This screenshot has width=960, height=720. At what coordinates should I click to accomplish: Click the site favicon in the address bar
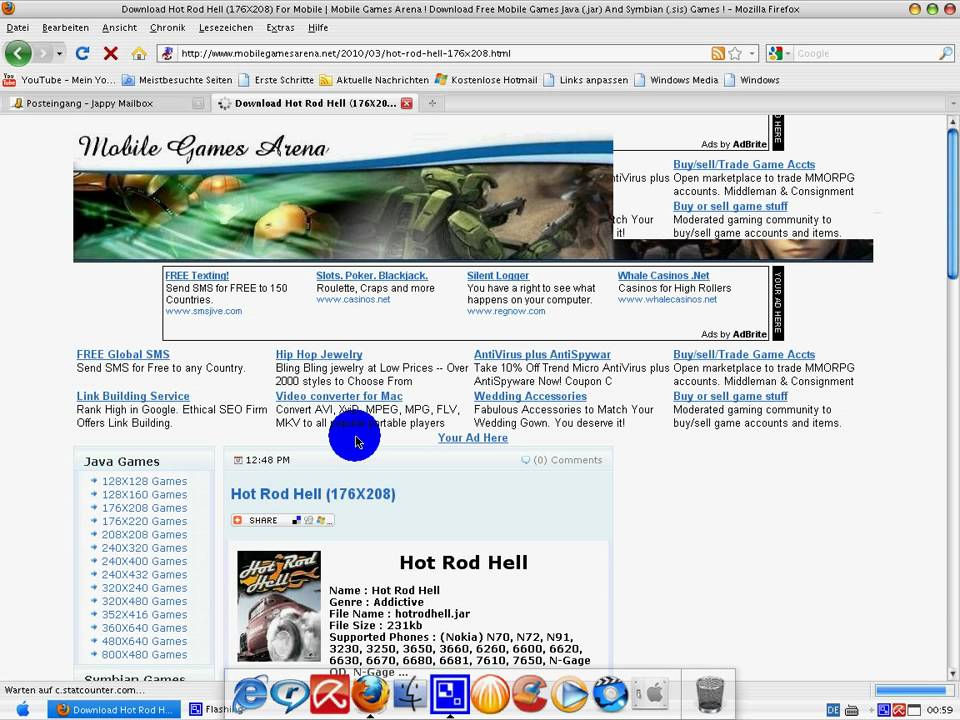tap(167, 53)
